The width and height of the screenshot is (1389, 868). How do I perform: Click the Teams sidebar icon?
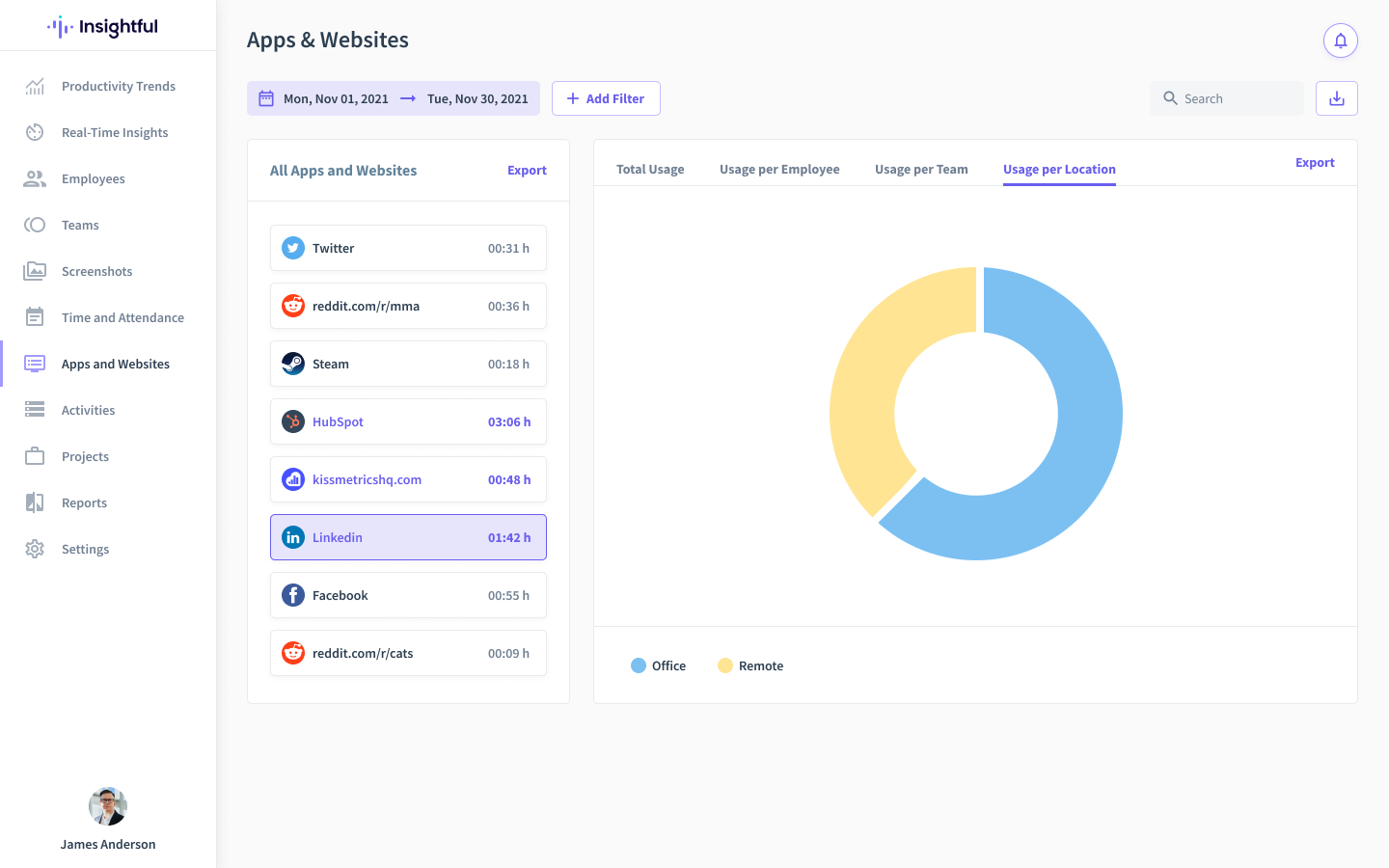pos(35,225)
